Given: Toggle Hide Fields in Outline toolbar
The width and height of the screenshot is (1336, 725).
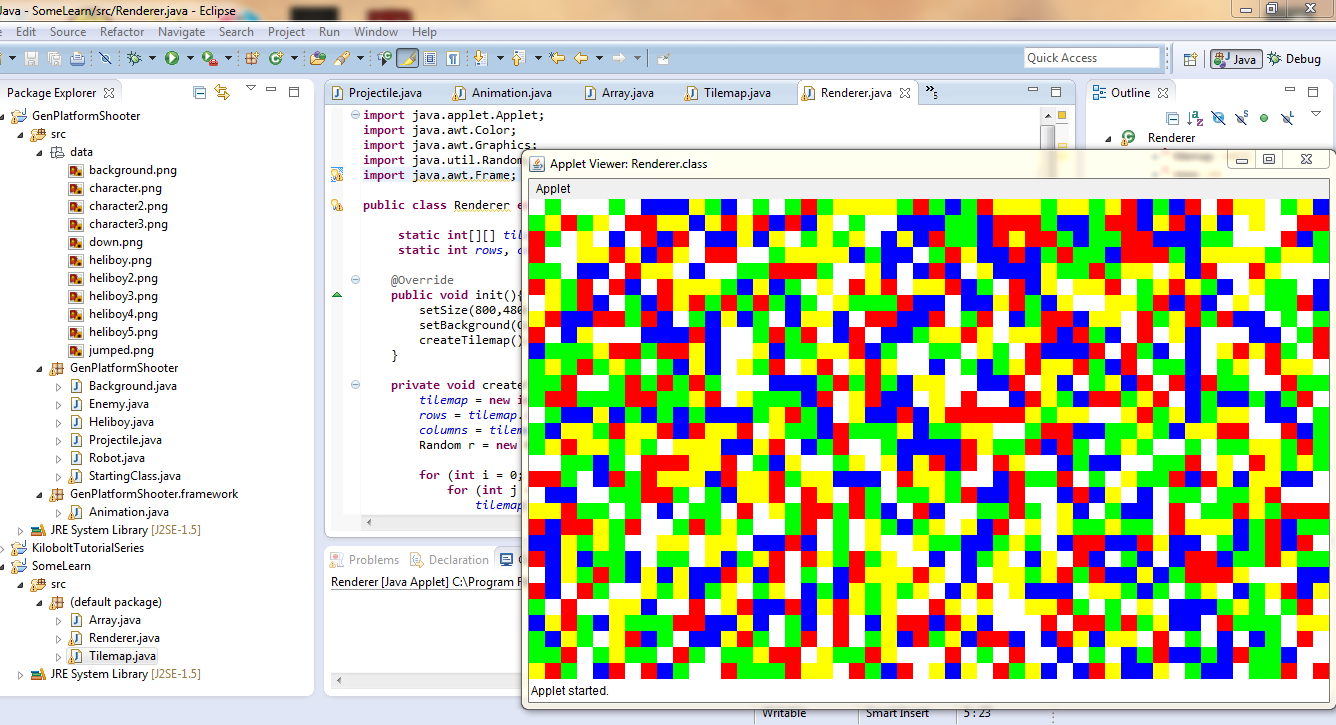Looking at the screenshot, I should [1217, 118].
